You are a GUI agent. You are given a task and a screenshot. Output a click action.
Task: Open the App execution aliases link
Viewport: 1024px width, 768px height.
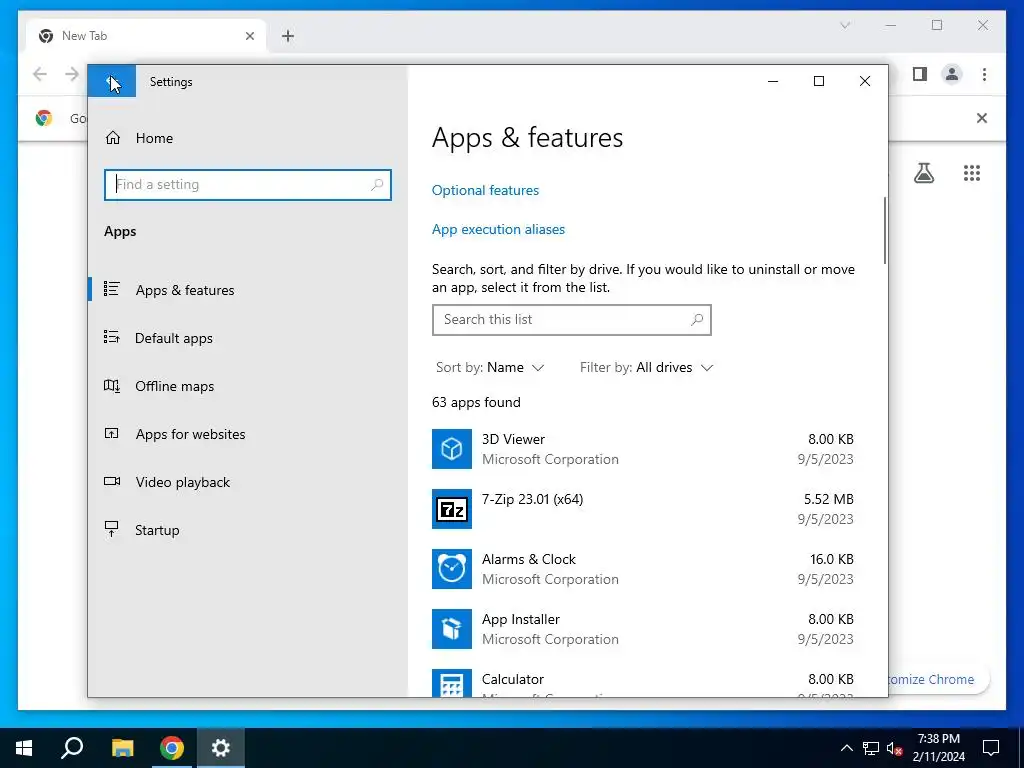click(498, 229)
